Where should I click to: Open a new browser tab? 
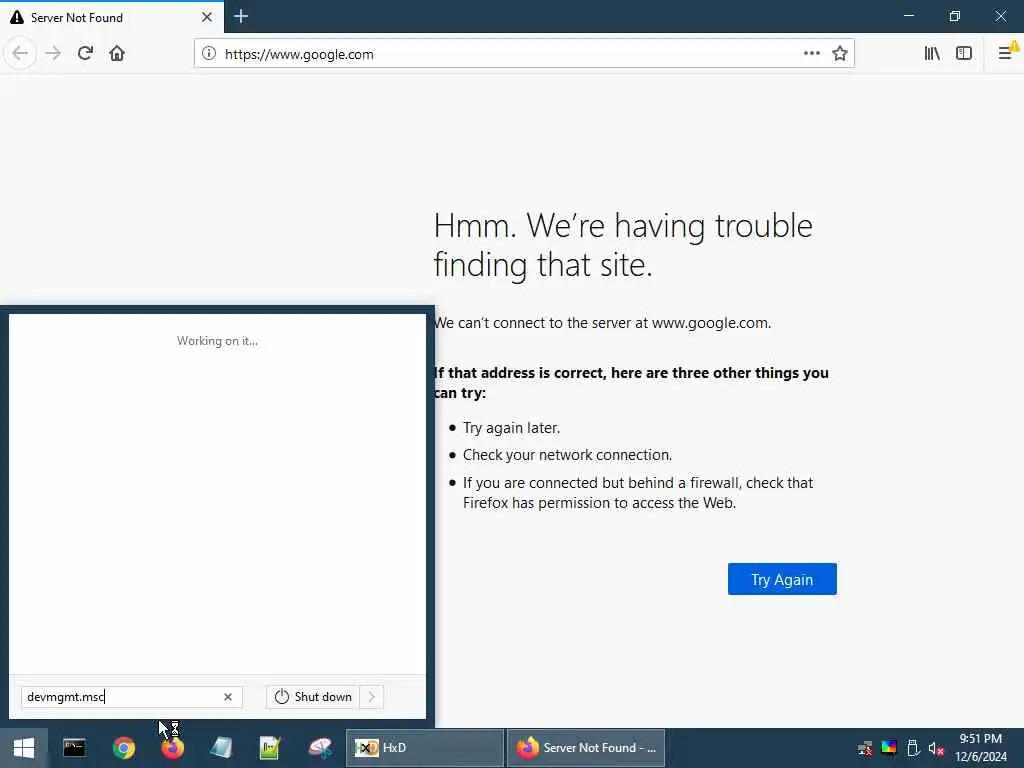pos(241,16)
